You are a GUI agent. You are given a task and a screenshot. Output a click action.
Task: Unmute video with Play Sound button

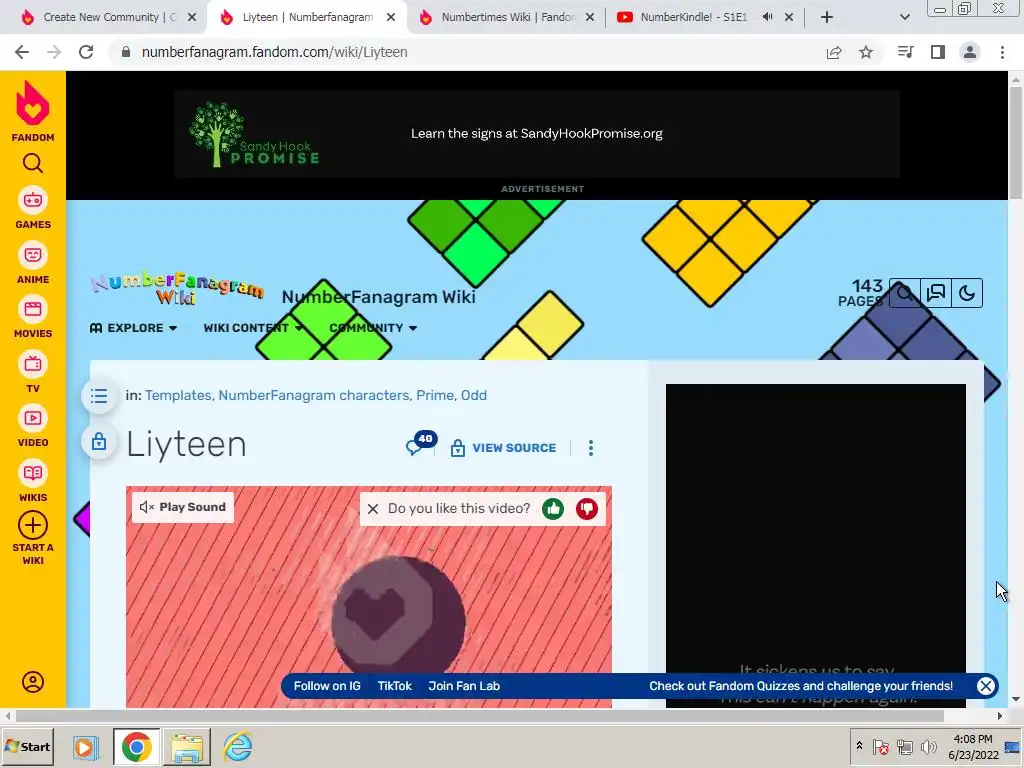pyautogui.click(x=183, y=507)
